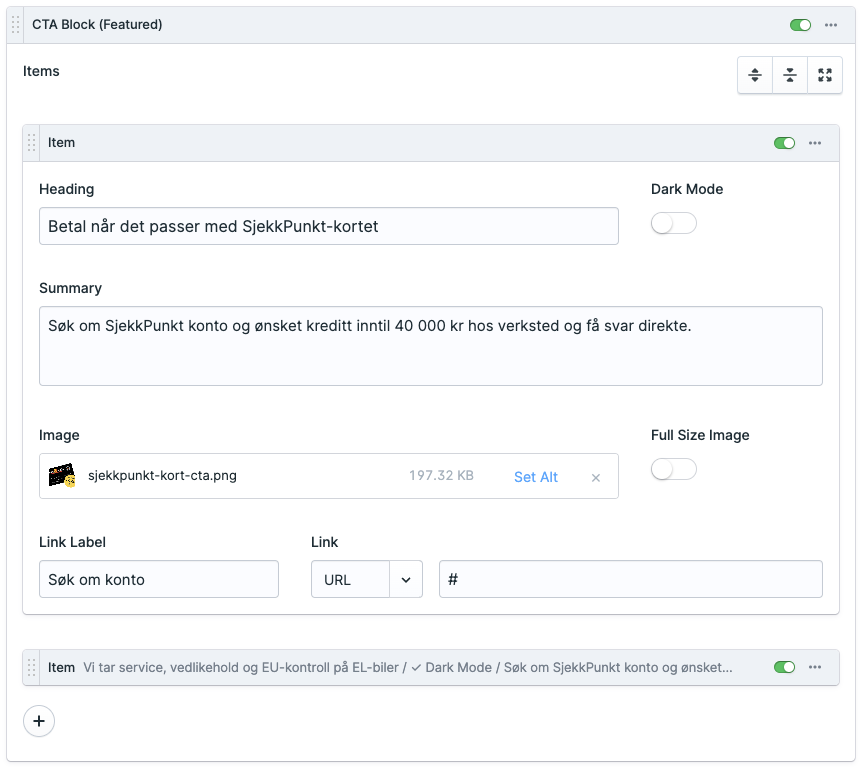
Task: Click the Set Alt link
Action: [535, 477]
